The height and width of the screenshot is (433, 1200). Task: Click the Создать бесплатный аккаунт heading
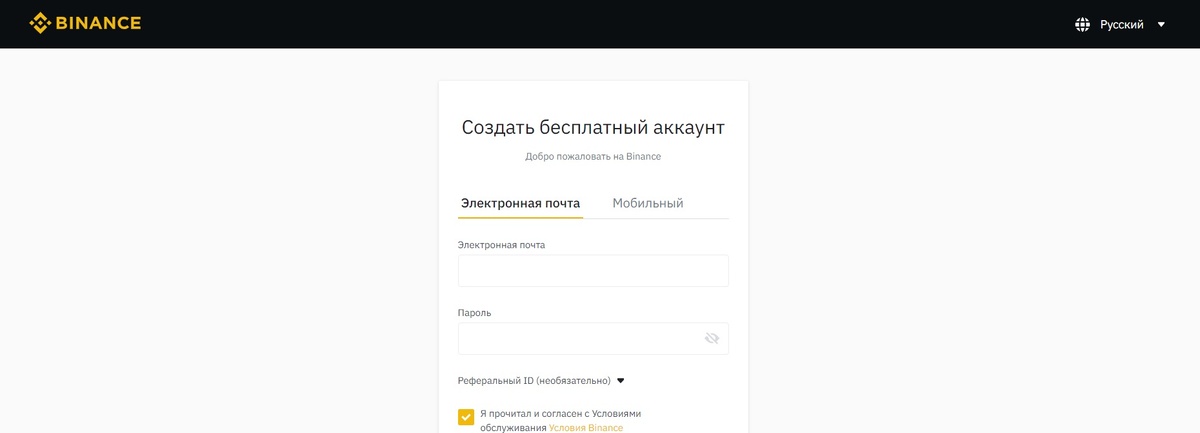[x=593, y=128]
